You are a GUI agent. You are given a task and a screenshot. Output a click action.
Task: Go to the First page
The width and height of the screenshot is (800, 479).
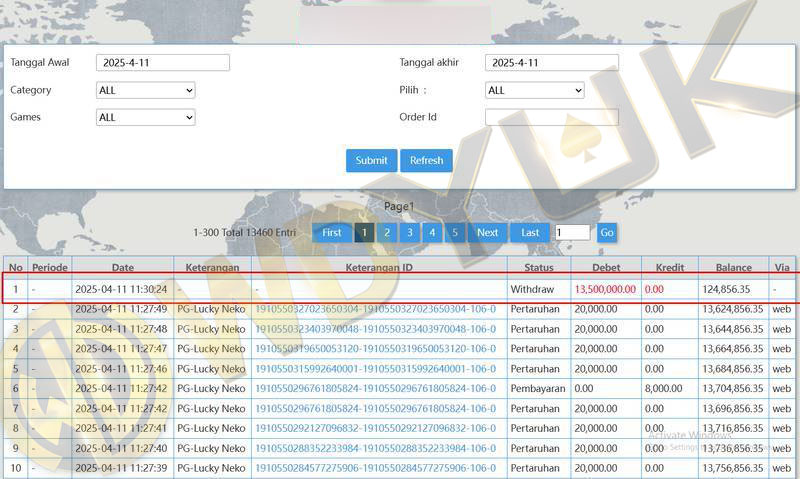click(x=332, y=233)
